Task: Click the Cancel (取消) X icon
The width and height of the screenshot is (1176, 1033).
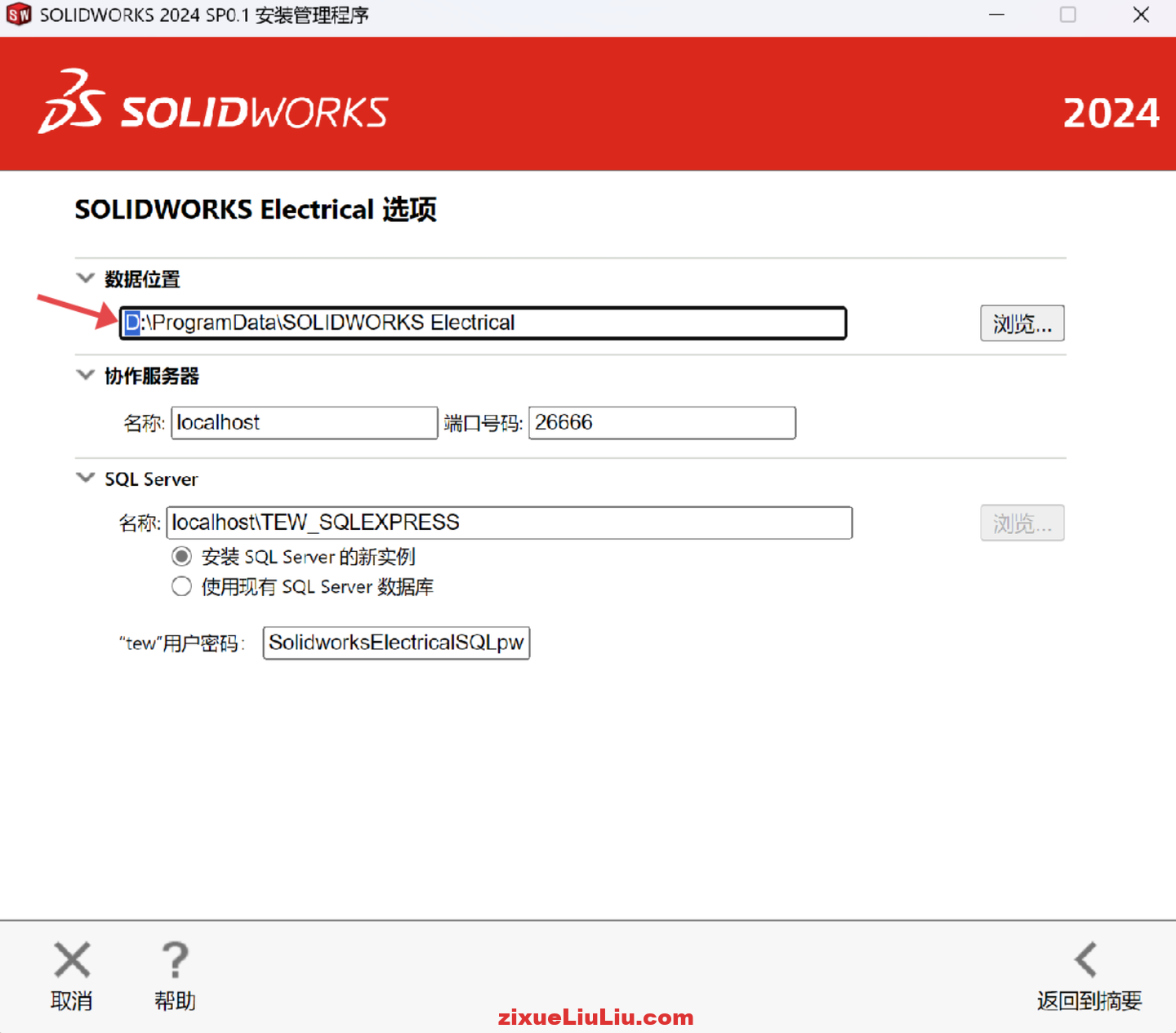Action: [x=71, y=960]
